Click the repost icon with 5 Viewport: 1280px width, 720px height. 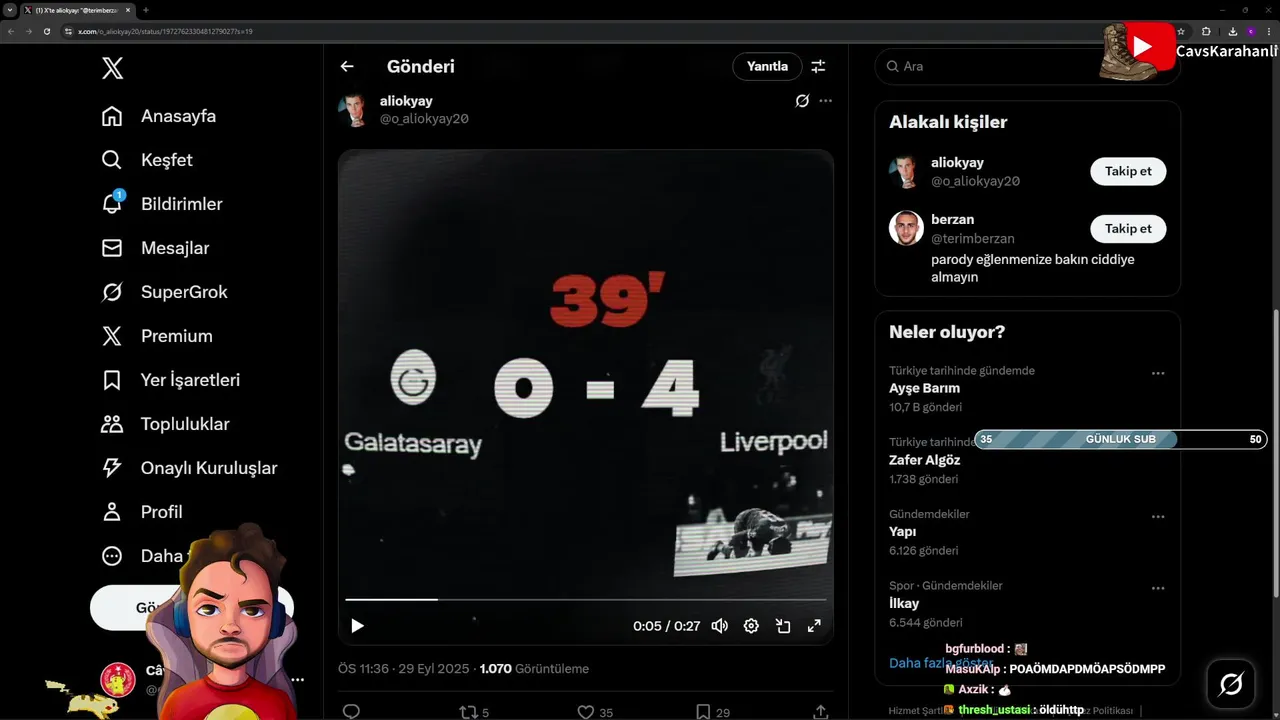474,712
